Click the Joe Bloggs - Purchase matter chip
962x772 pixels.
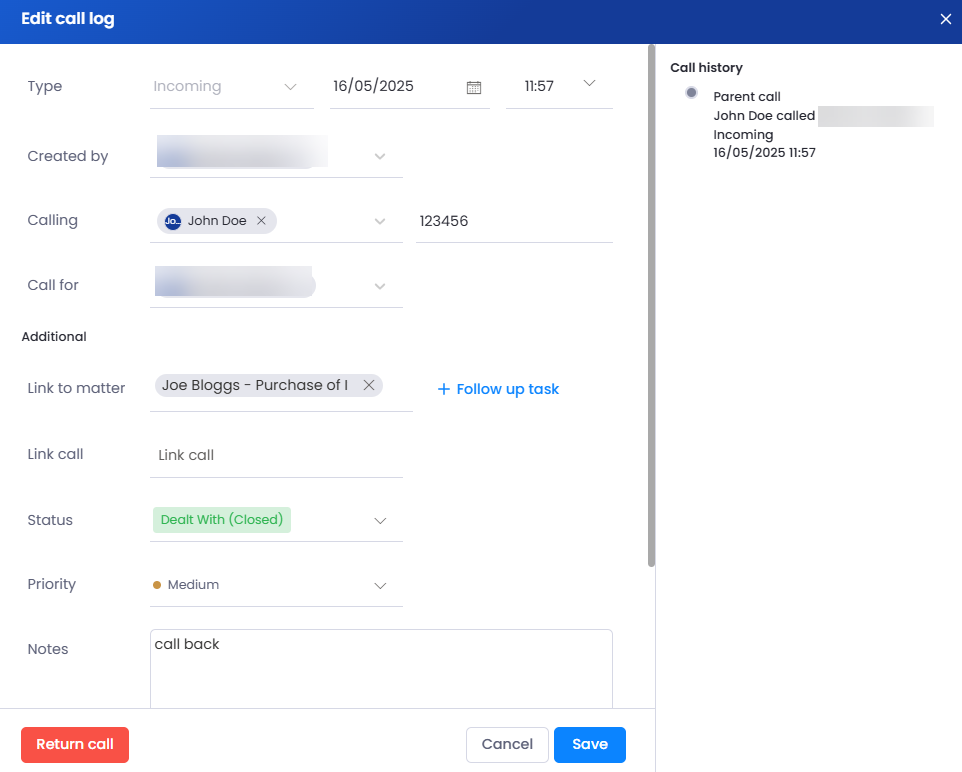[x=269, y=385]
